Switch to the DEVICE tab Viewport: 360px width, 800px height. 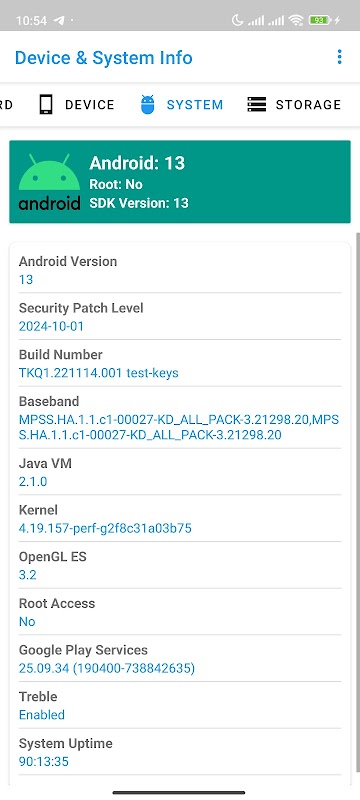76,105
